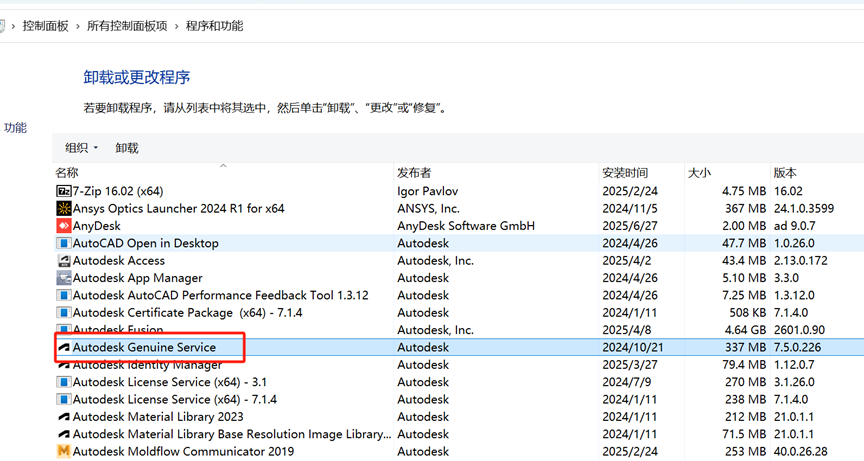Sort by 大小 column header
This screenshot has height=461, width=864.
tap(727, 172)
